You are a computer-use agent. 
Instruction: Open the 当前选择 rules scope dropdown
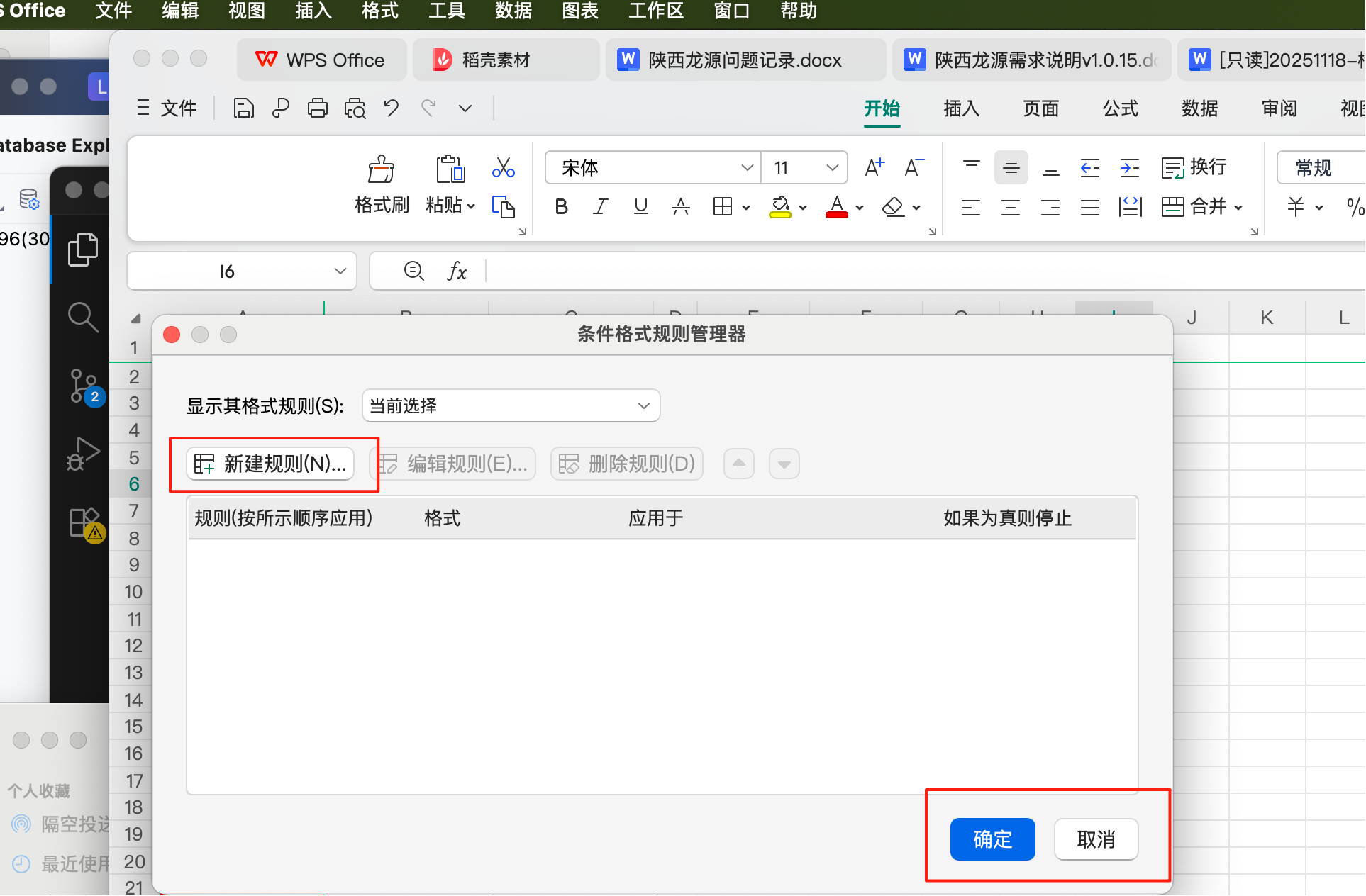tap(511, 406)
